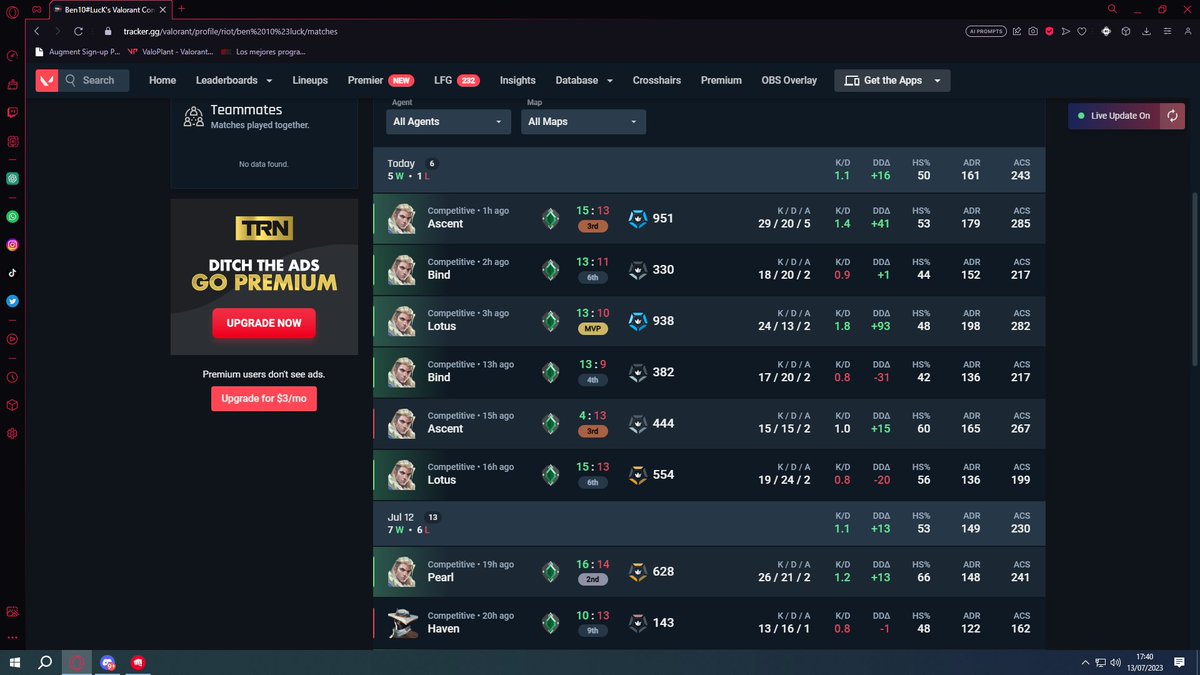Open sidebar History clock icon

(x=12, y=377)
